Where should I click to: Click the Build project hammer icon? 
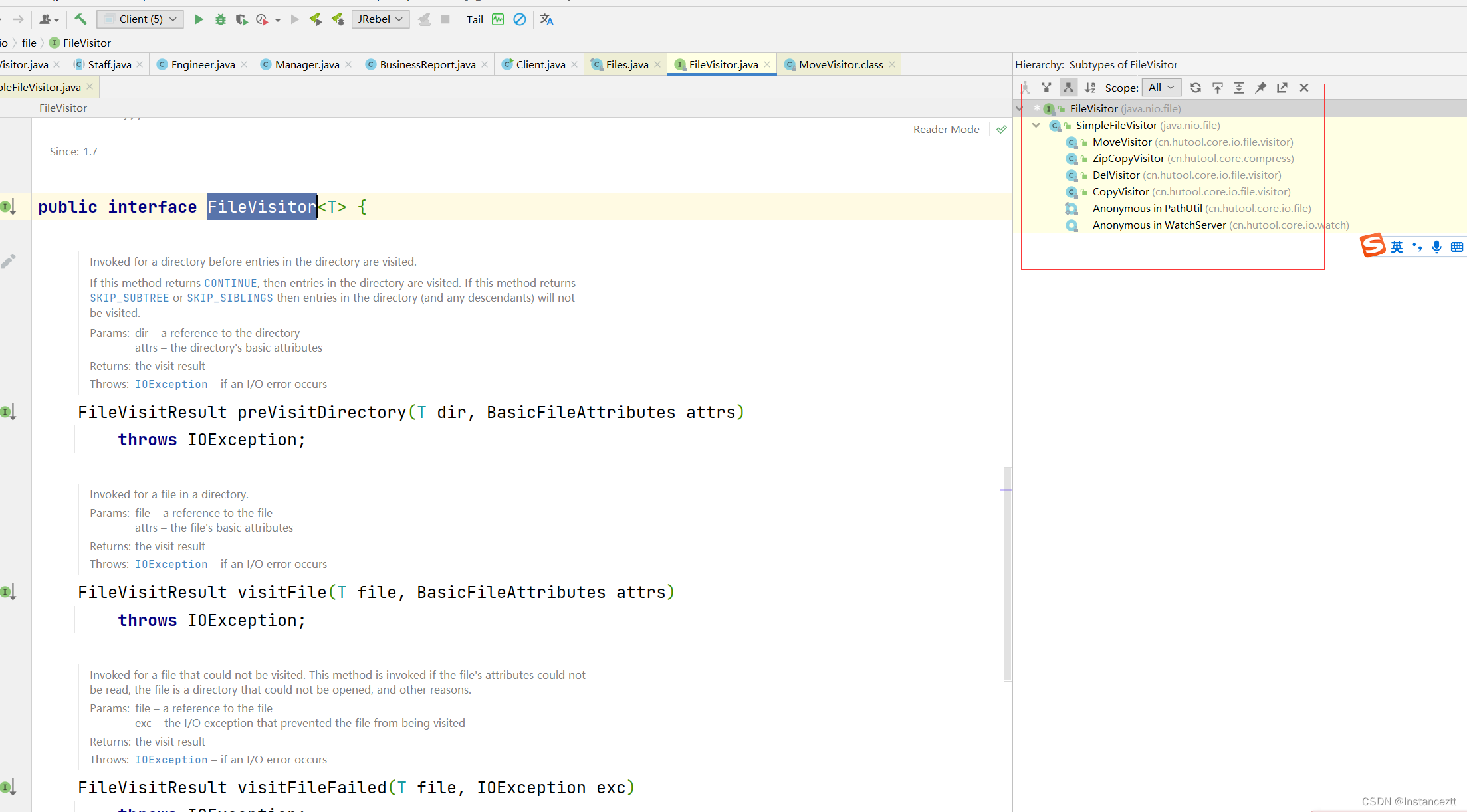(81, 19)
